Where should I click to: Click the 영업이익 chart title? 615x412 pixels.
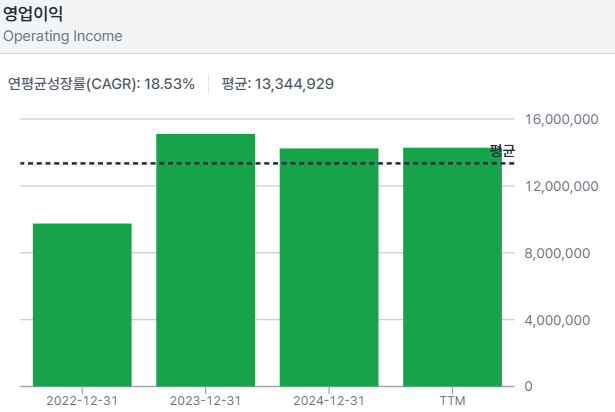pos(33,14)
